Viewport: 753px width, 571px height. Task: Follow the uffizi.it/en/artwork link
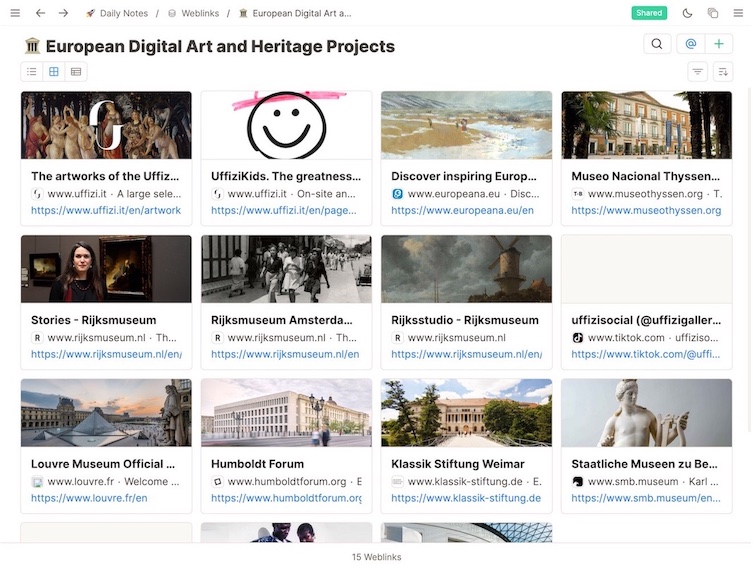[x=106, y=210]
